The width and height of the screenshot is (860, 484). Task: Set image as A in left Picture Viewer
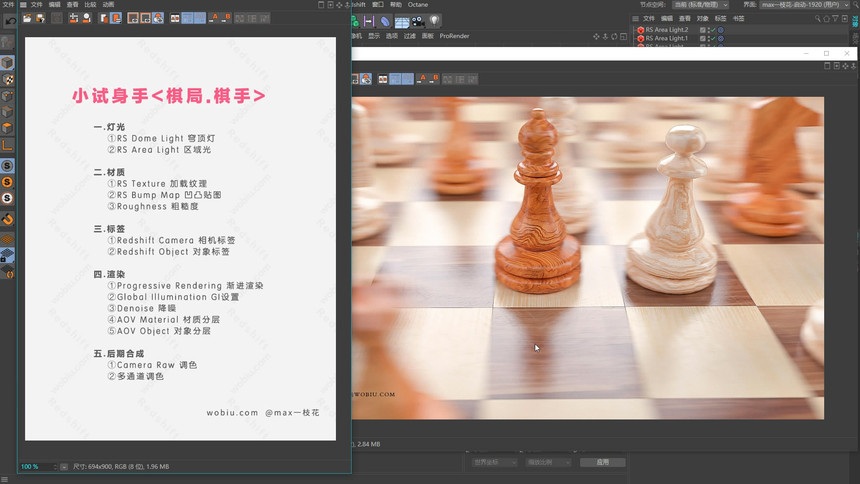(x=214, y=18)
